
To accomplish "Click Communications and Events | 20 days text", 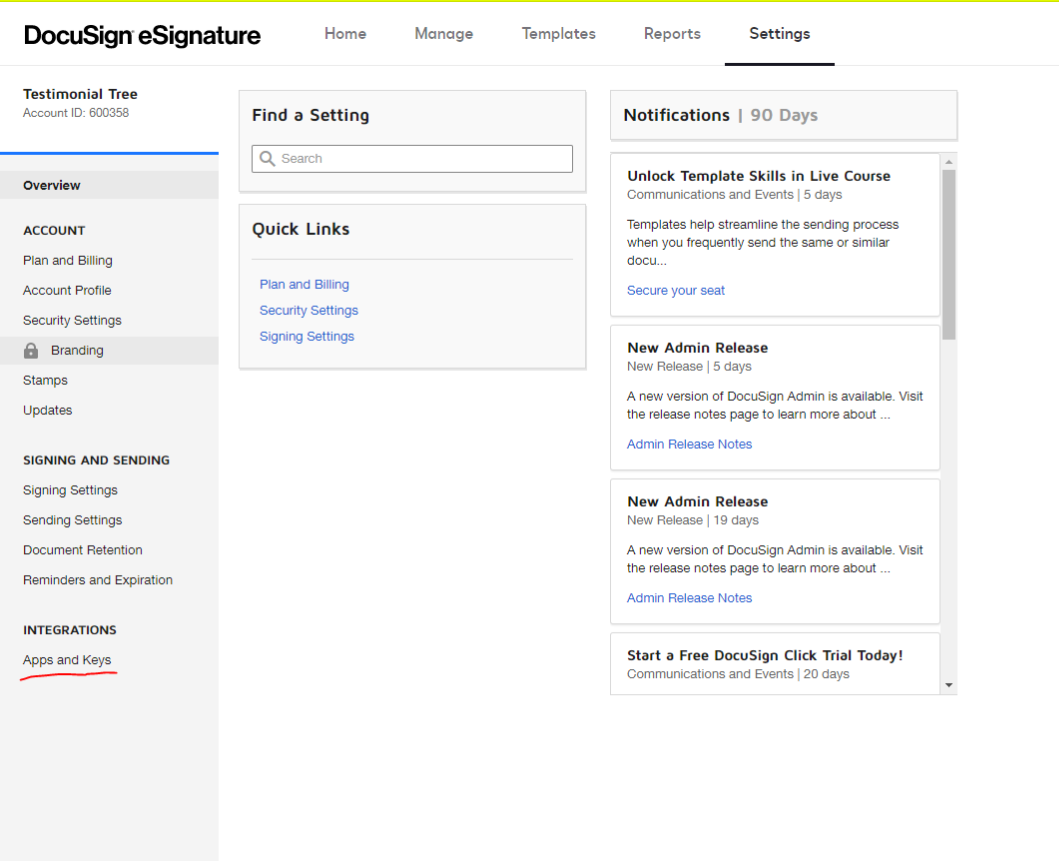I will [x=738, y=674].
